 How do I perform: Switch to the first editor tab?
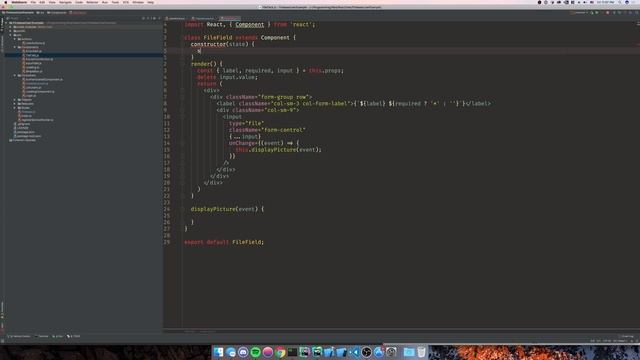point(176,18)
